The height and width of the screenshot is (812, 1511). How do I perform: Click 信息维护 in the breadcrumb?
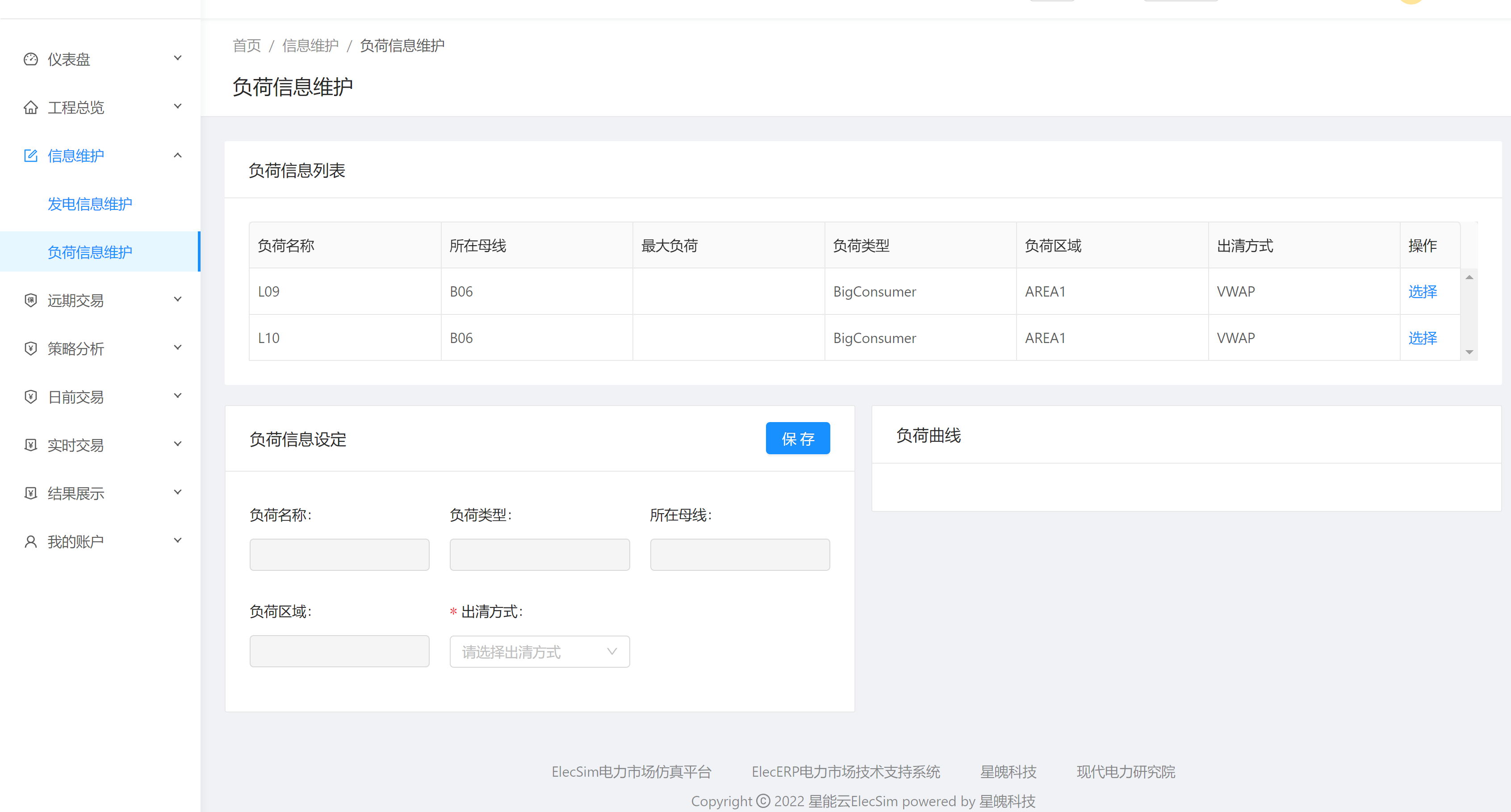(310, 46)
